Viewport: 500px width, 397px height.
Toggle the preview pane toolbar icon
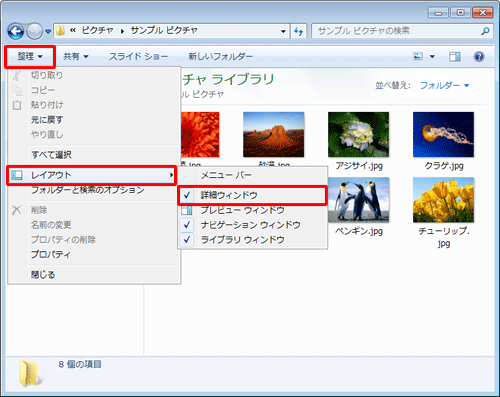pos(454,57)
